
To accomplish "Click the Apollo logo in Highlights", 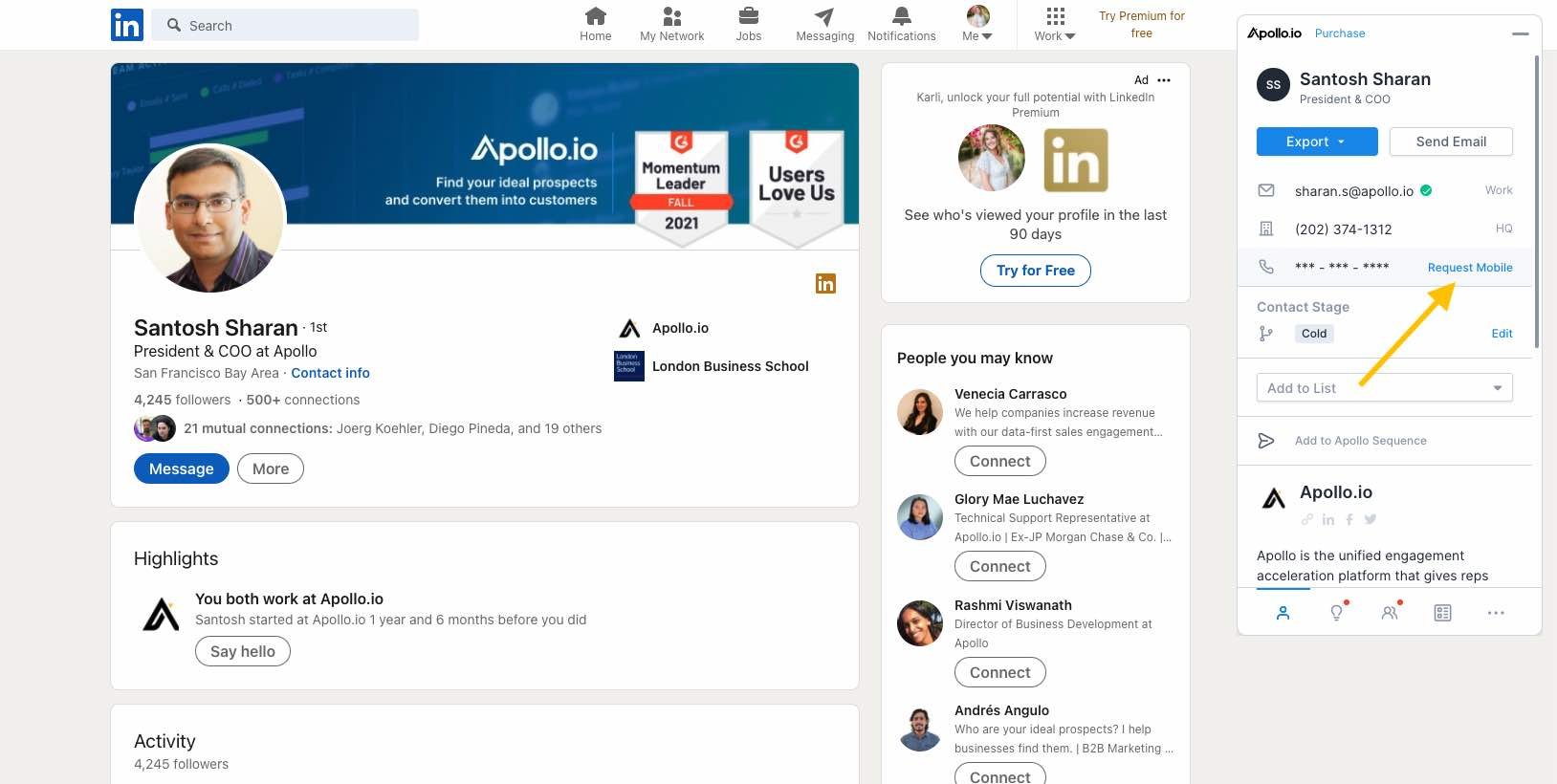I will pos(161,614).
